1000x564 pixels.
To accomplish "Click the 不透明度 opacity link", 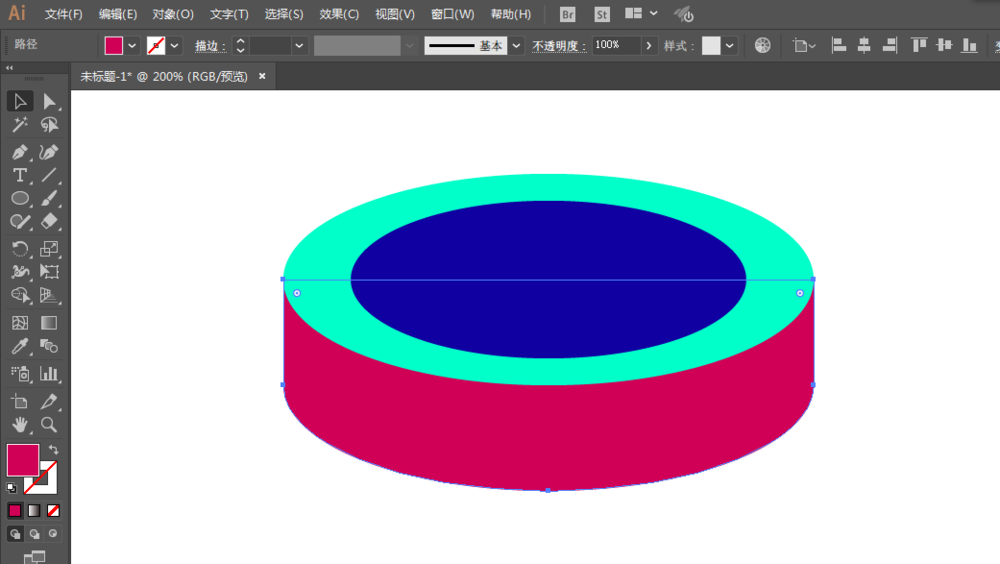I will click(x=558, y=46).
